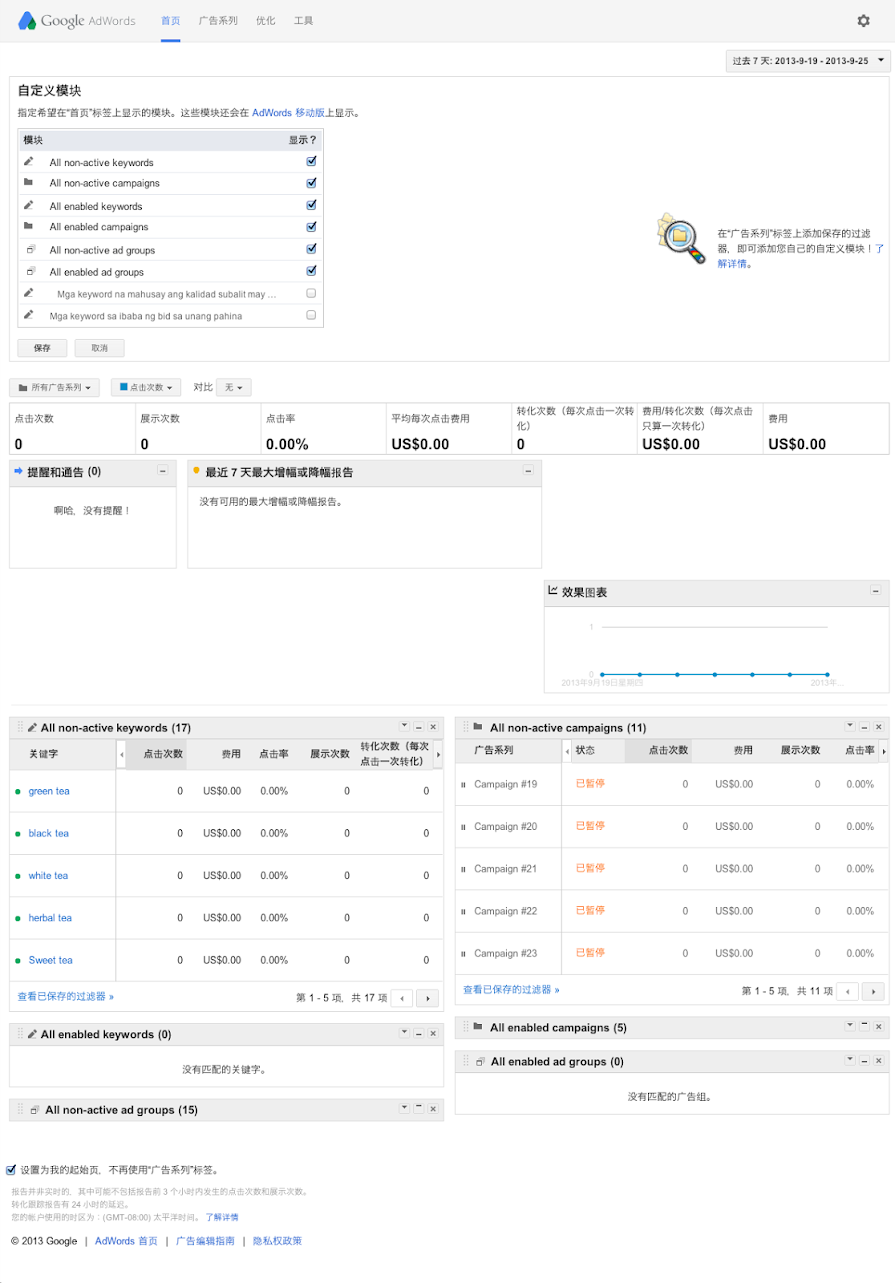
Task: Open the 所有广告系列 dropdown
Action: pos(55,387)
